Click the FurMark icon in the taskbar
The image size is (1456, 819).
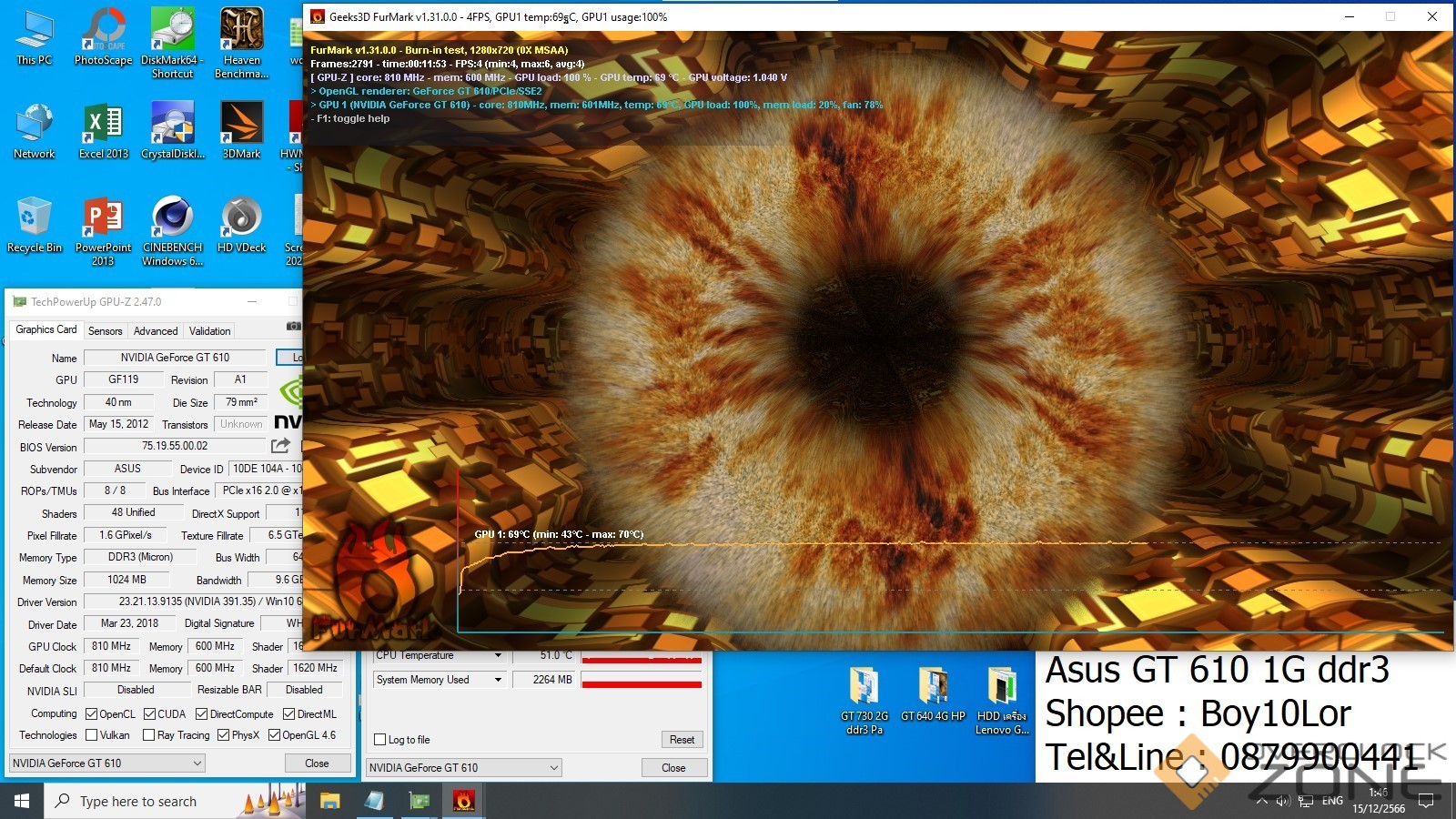pos(463,801)
